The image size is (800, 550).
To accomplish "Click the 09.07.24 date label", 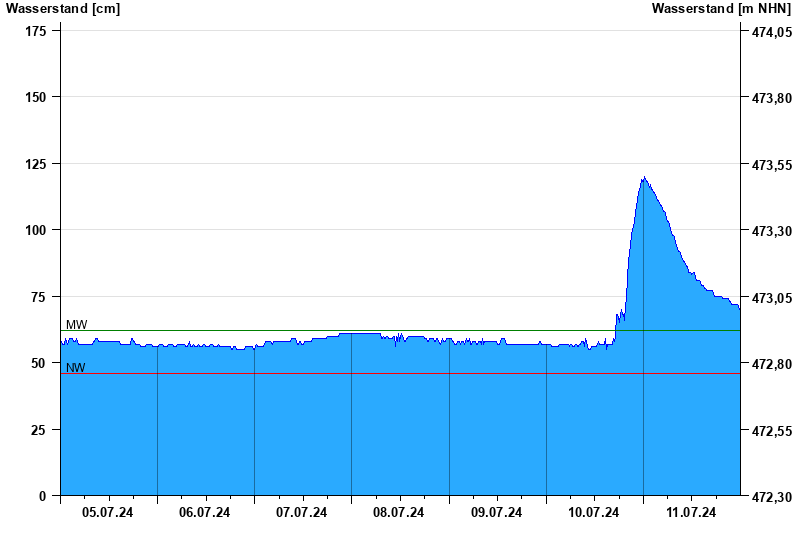I will click(x=496, y=512).
